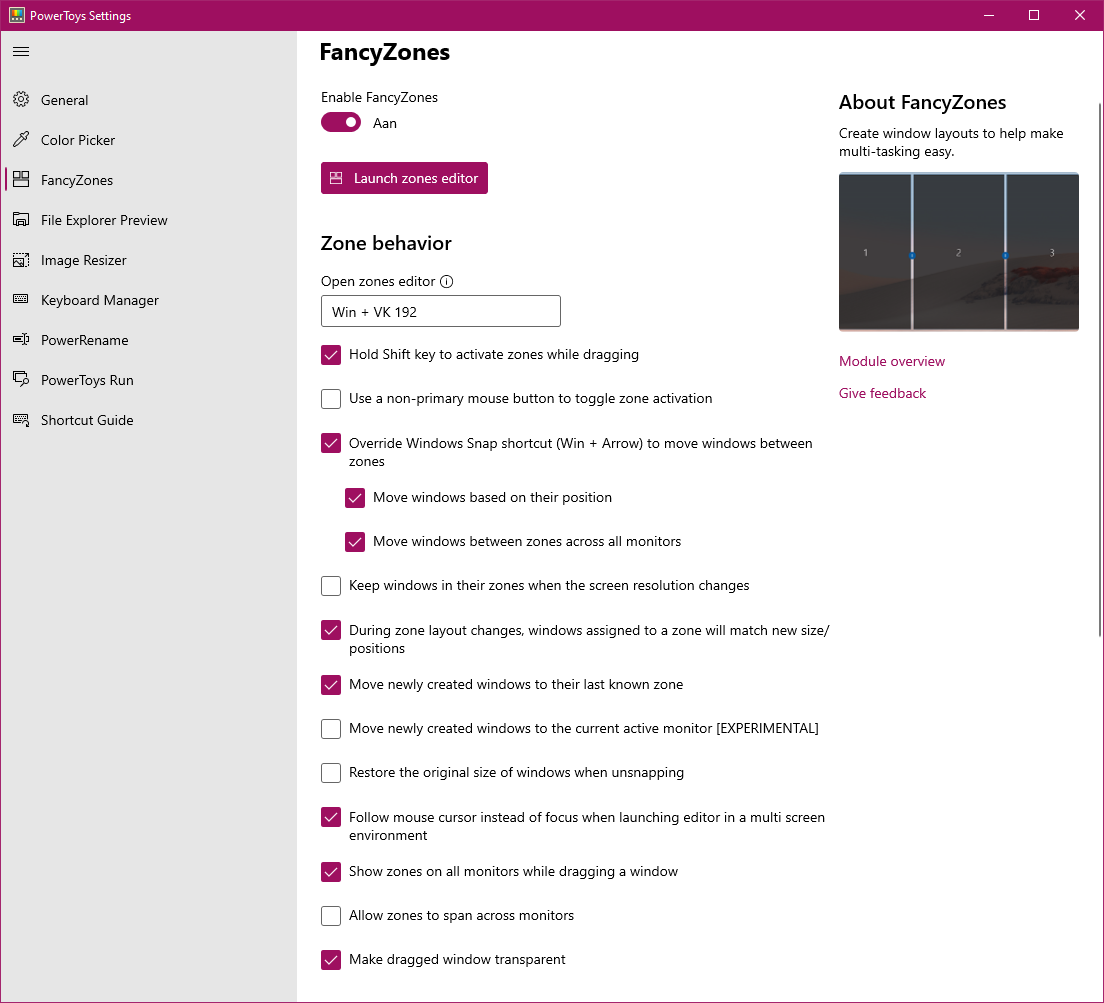This screenshot has height=1003, width=1104.
Task: Click the General gear icon
Action: pyautogui.click(x=21, y=99)
